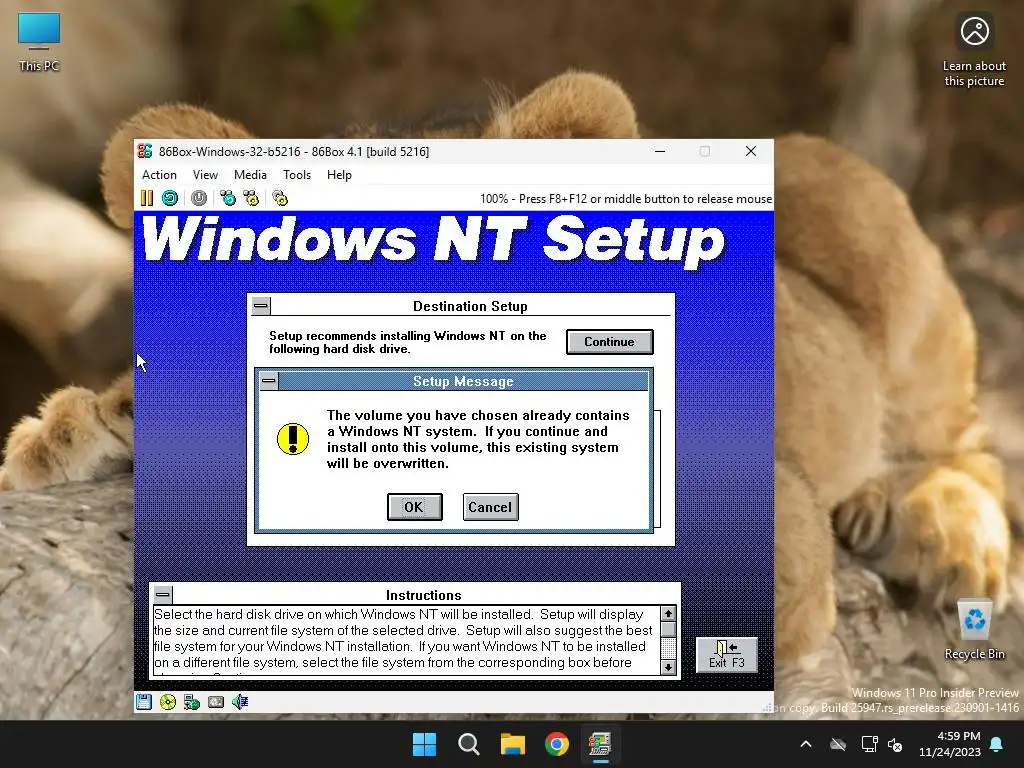Viewport: 1024px width, 768px height.
Task: Click the Continue button
Action: [609, 342]
